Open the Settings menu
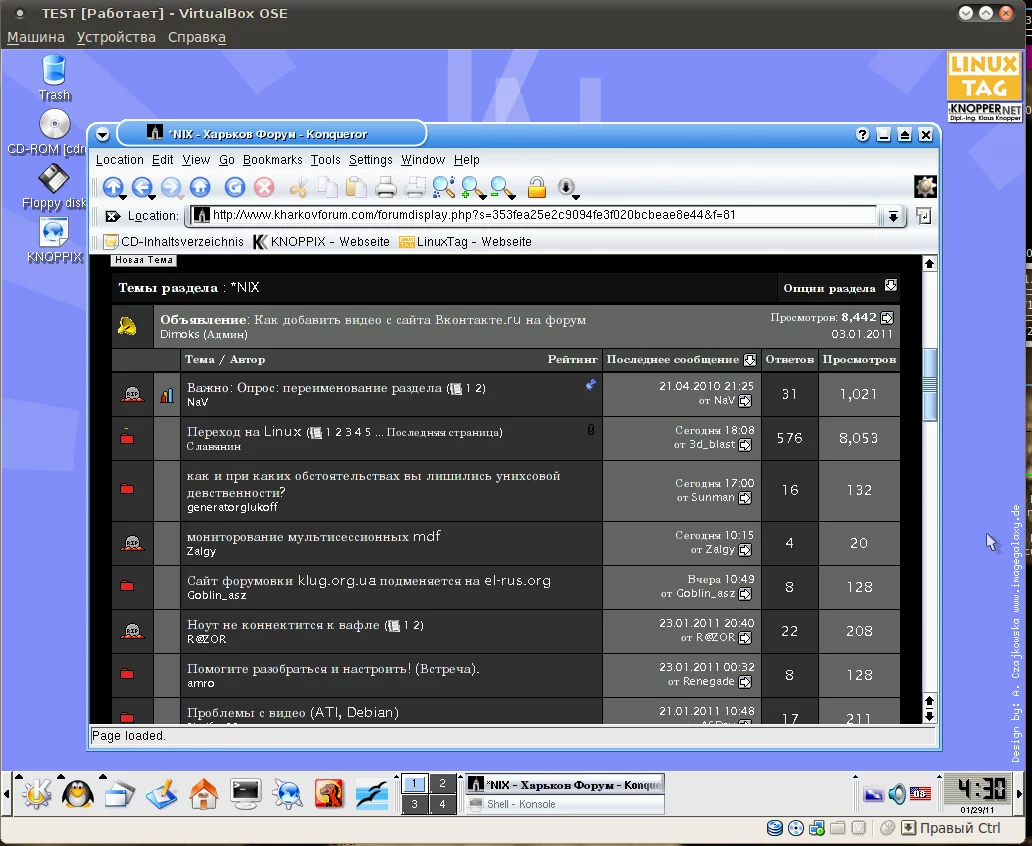Screen dimensions: 1032x846 coord(371,160)
